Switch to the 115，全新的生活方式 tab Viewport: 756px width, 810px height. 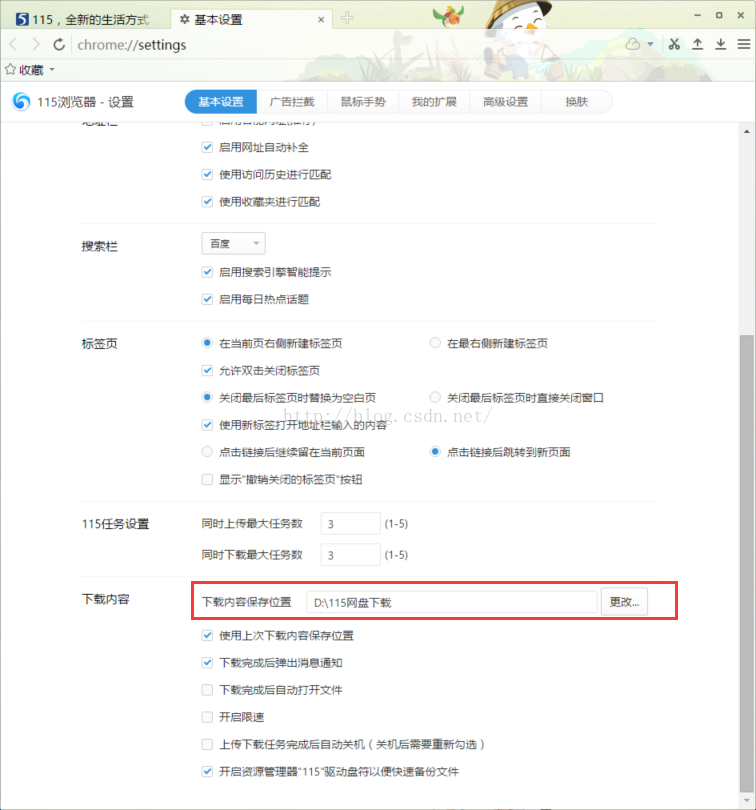tap(83, 20)
